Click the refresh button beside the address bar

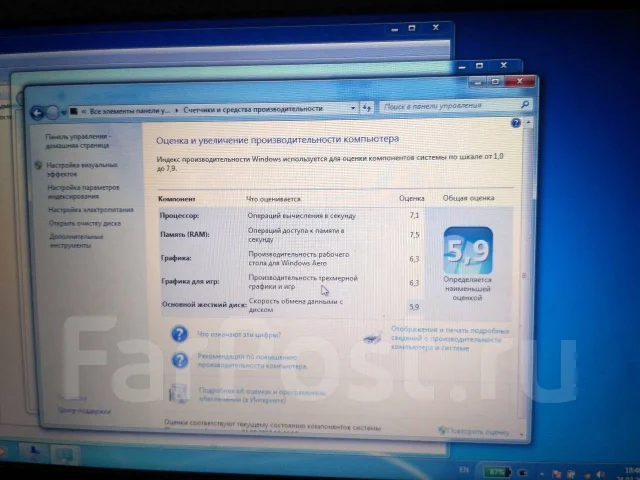(x=367, y=108)
